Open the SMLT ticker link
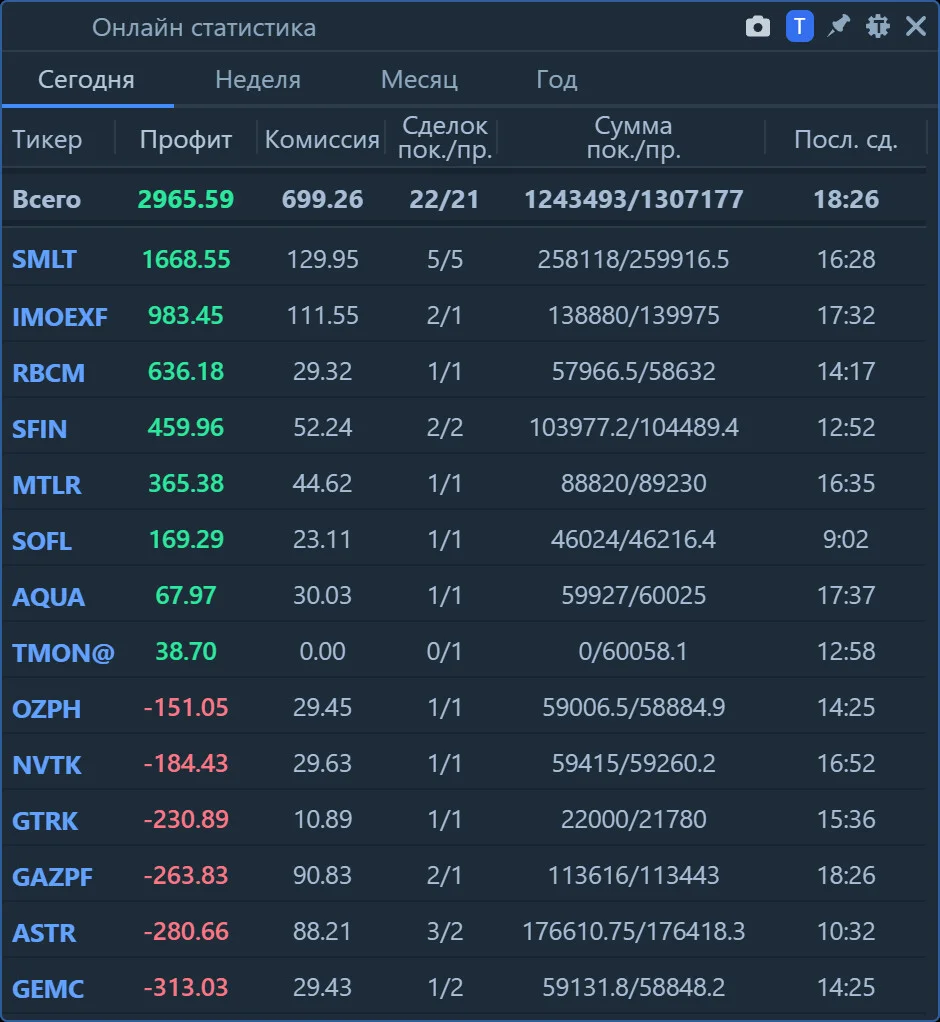The image size is (940, 1022). [x=44, y=259]
